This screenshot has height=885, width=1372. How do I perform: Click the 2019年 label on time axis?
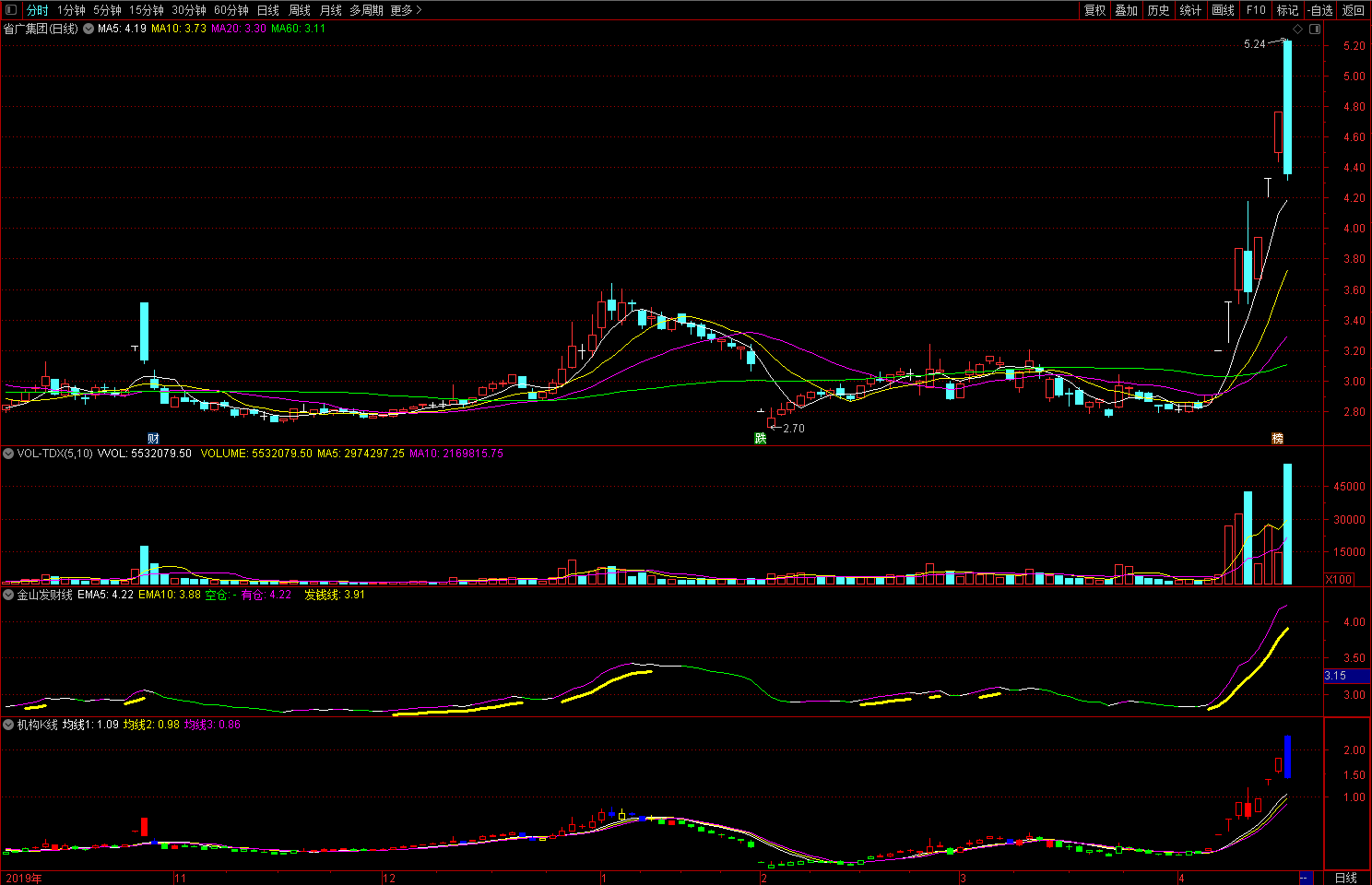pyautogui.click(x=23, y=878)
